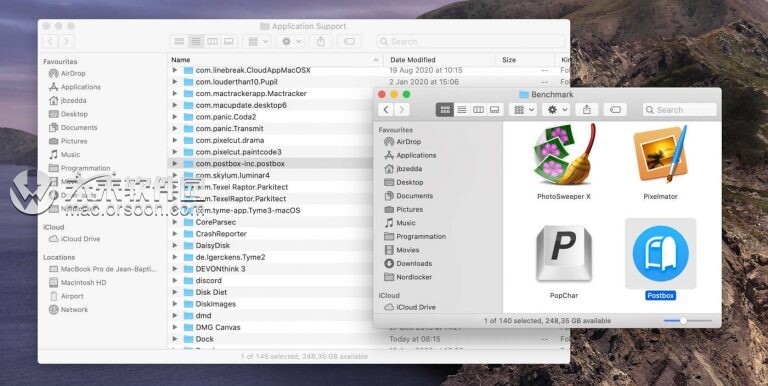Select the com.panic.Transmit row
This screenshot has width=768, height=386.
pos(270,128)
